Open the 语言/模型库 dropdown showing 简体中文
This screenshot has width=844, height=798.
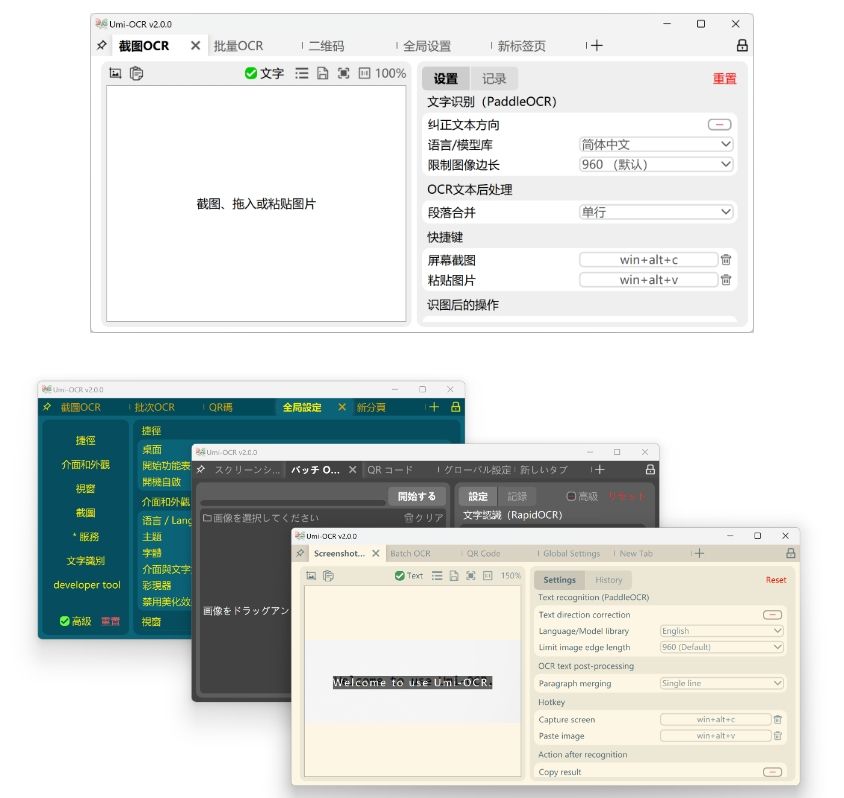tap(656, 145)
